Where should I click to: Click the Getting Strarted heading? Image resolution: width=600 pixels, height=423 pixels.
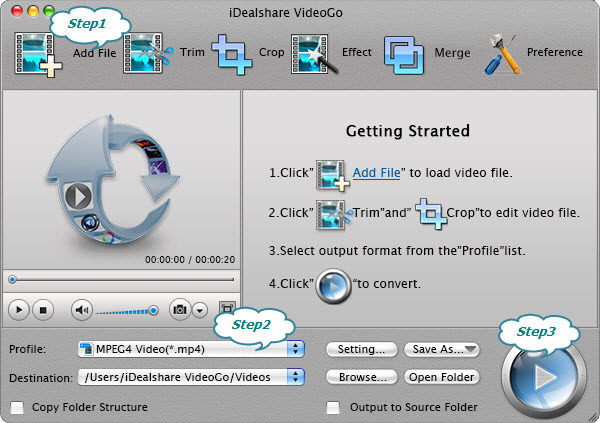pos(408,131)
